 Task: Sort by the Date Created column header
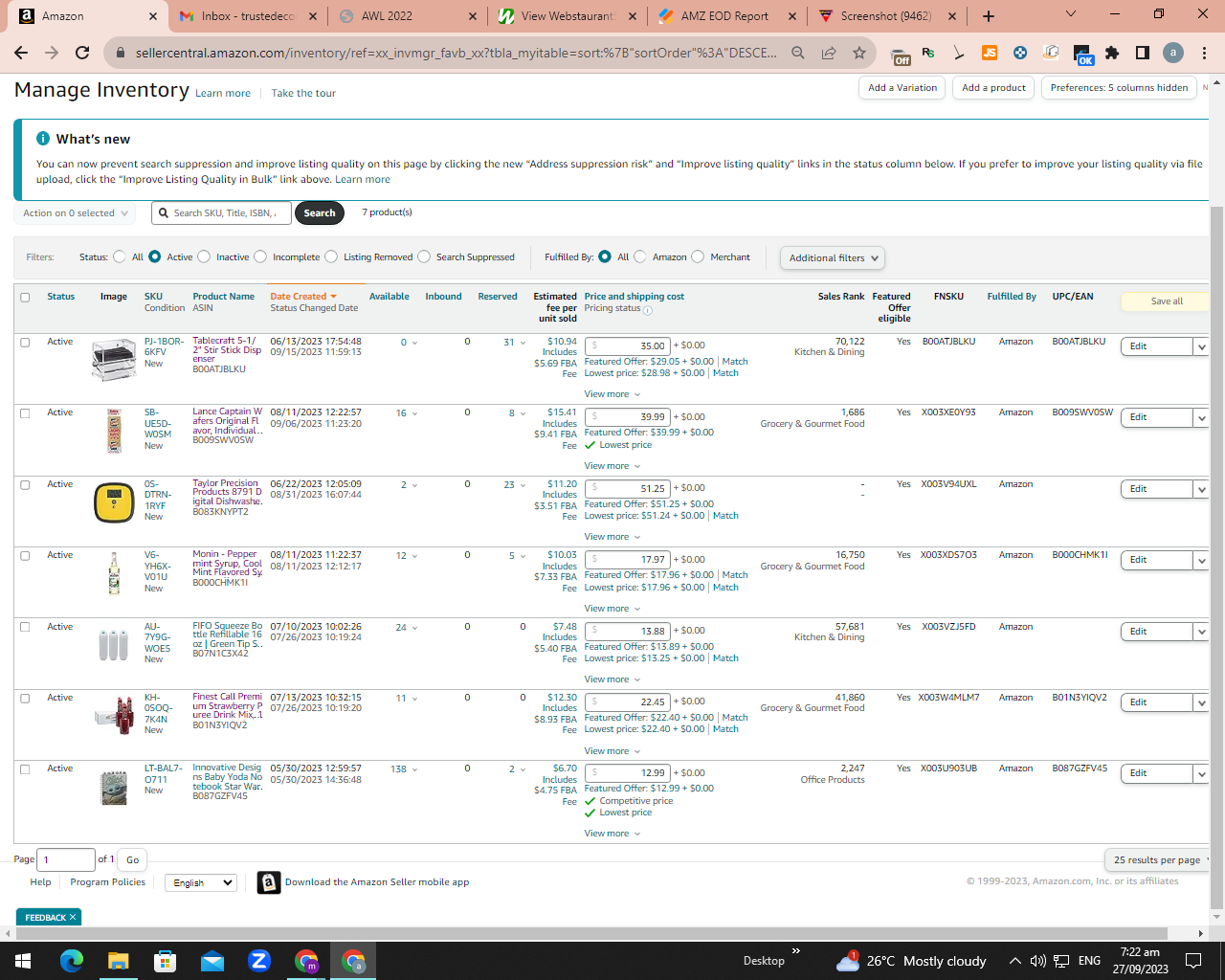point(299,297)
